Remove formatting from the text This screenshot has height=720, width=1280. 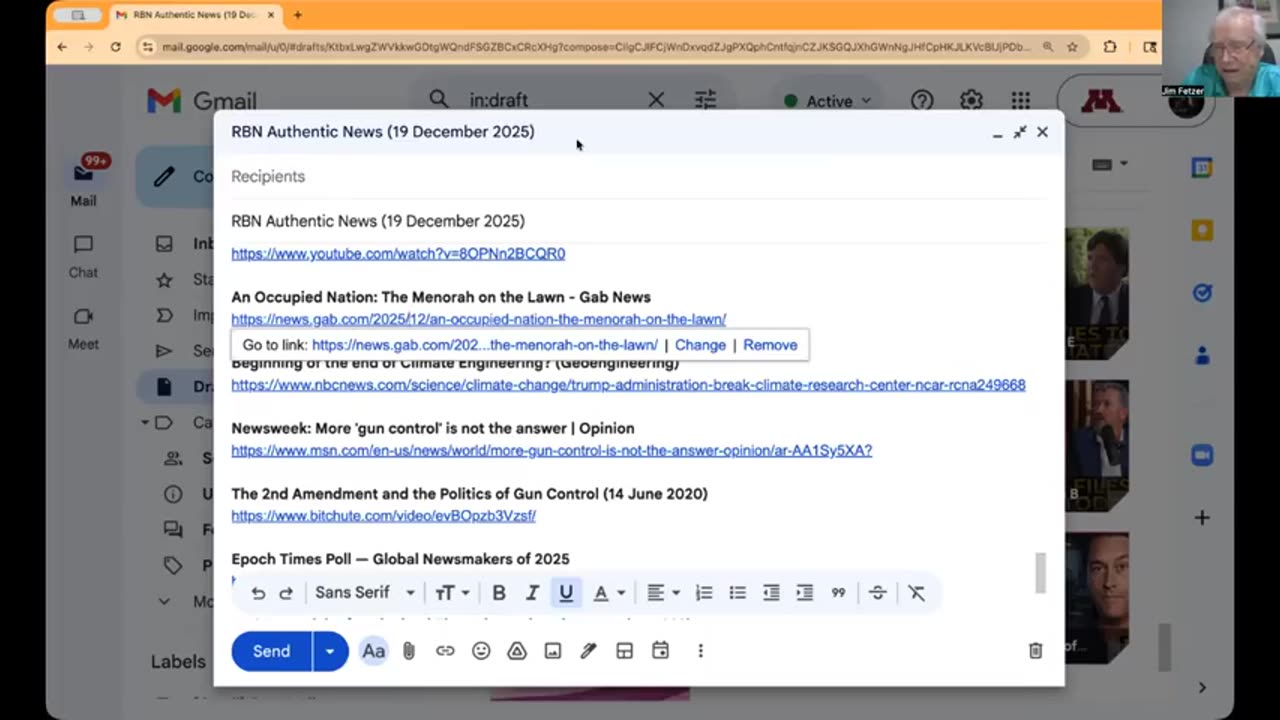click(x=916, y=593)
